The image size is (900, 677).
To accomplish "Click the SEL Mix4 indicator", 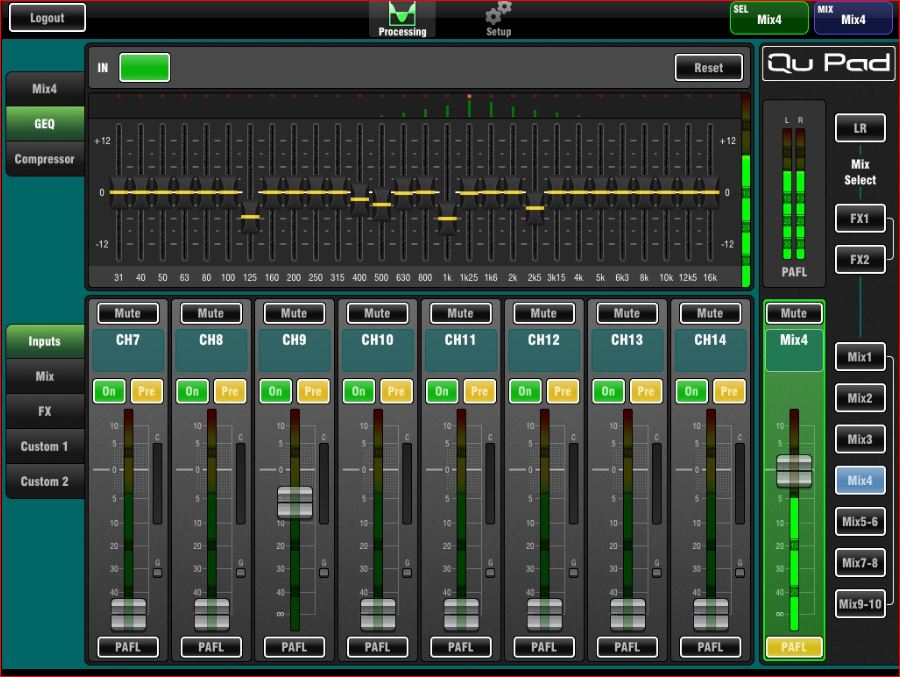I will (769, 18).
